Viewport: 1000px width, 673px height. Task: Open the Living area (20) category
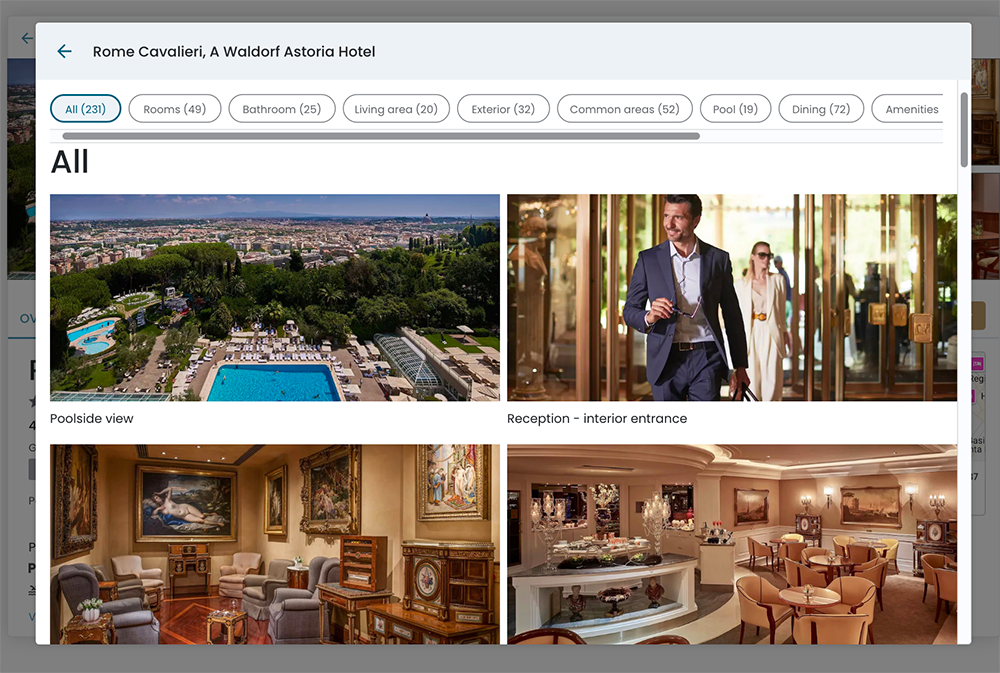click(395, 109)
